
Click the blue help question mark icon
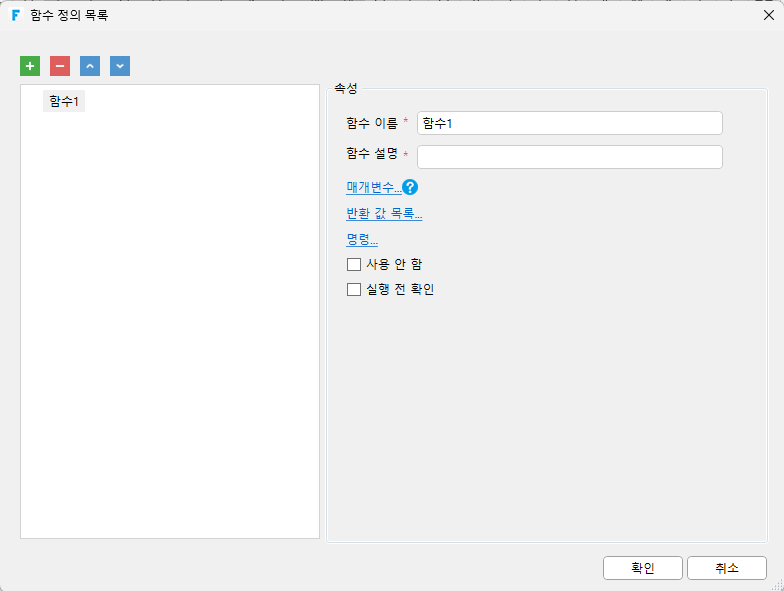(410, 187)
